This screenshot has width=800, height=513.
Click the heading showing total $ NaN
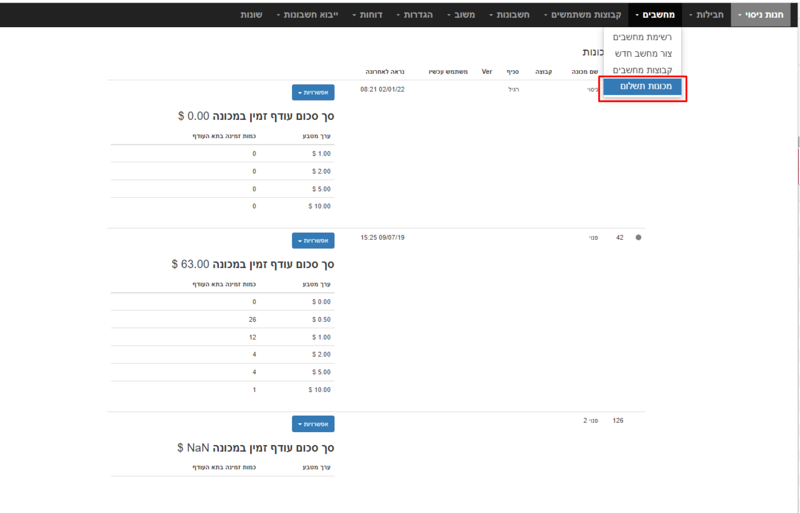point(256,448)
